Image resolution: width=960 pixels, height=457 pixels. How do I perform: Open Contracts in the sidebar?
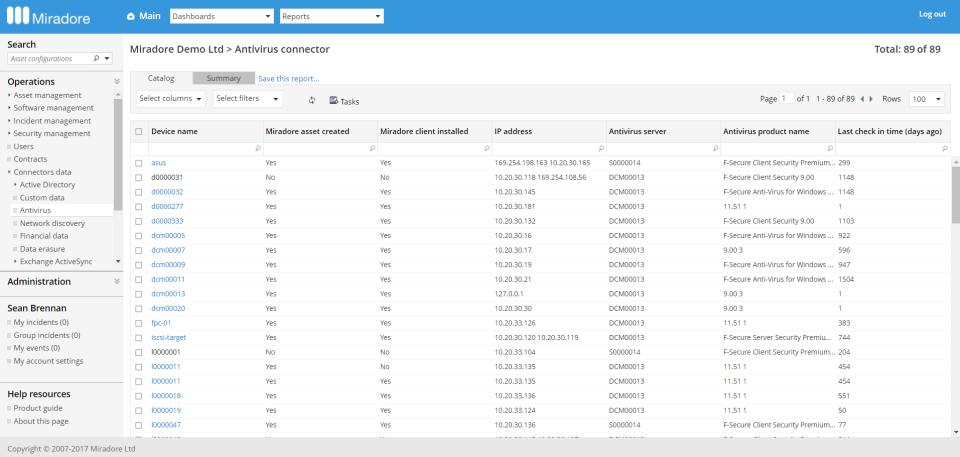tap(30, 159)
